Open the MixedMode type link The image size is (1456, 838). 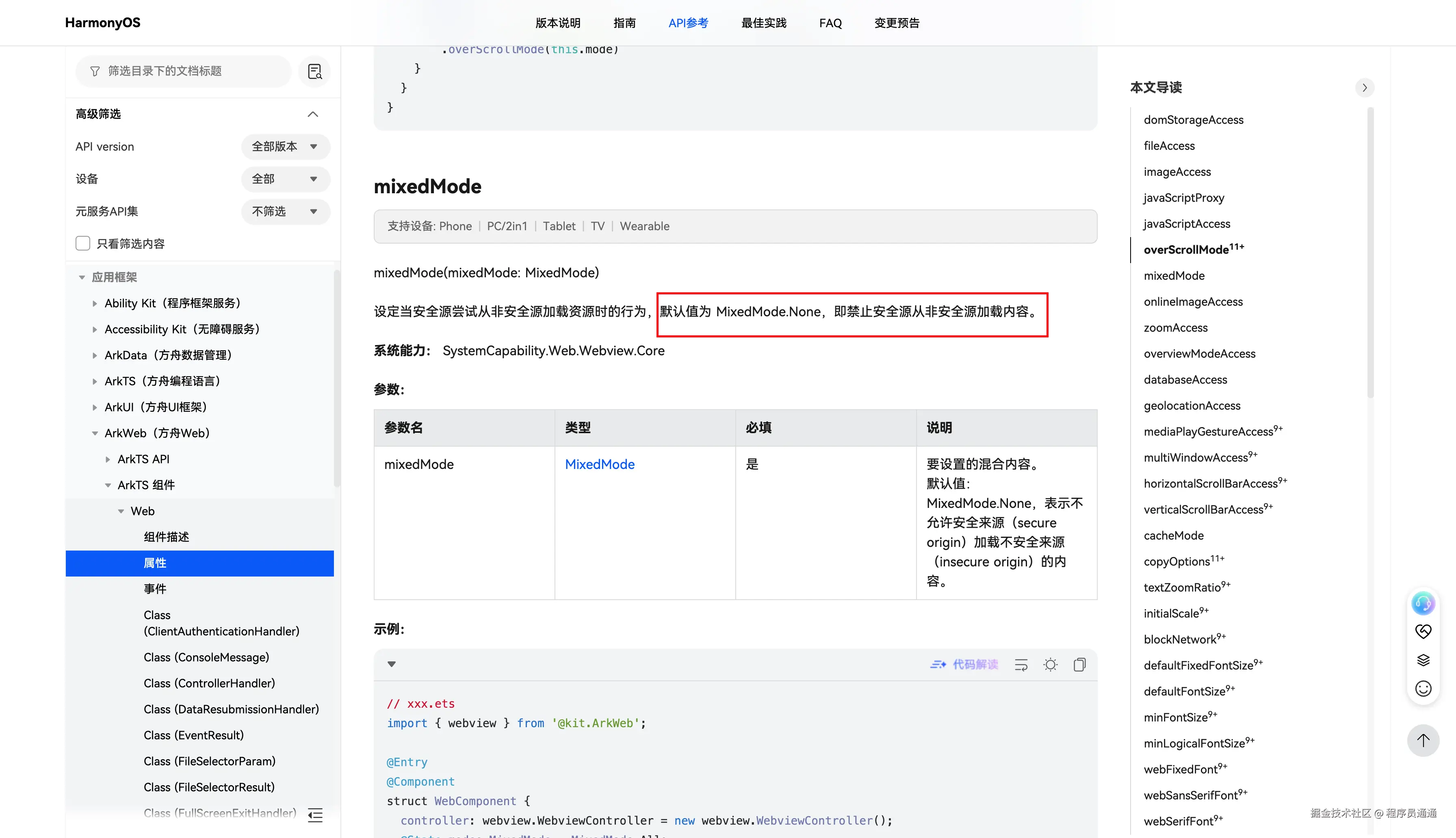599,464
